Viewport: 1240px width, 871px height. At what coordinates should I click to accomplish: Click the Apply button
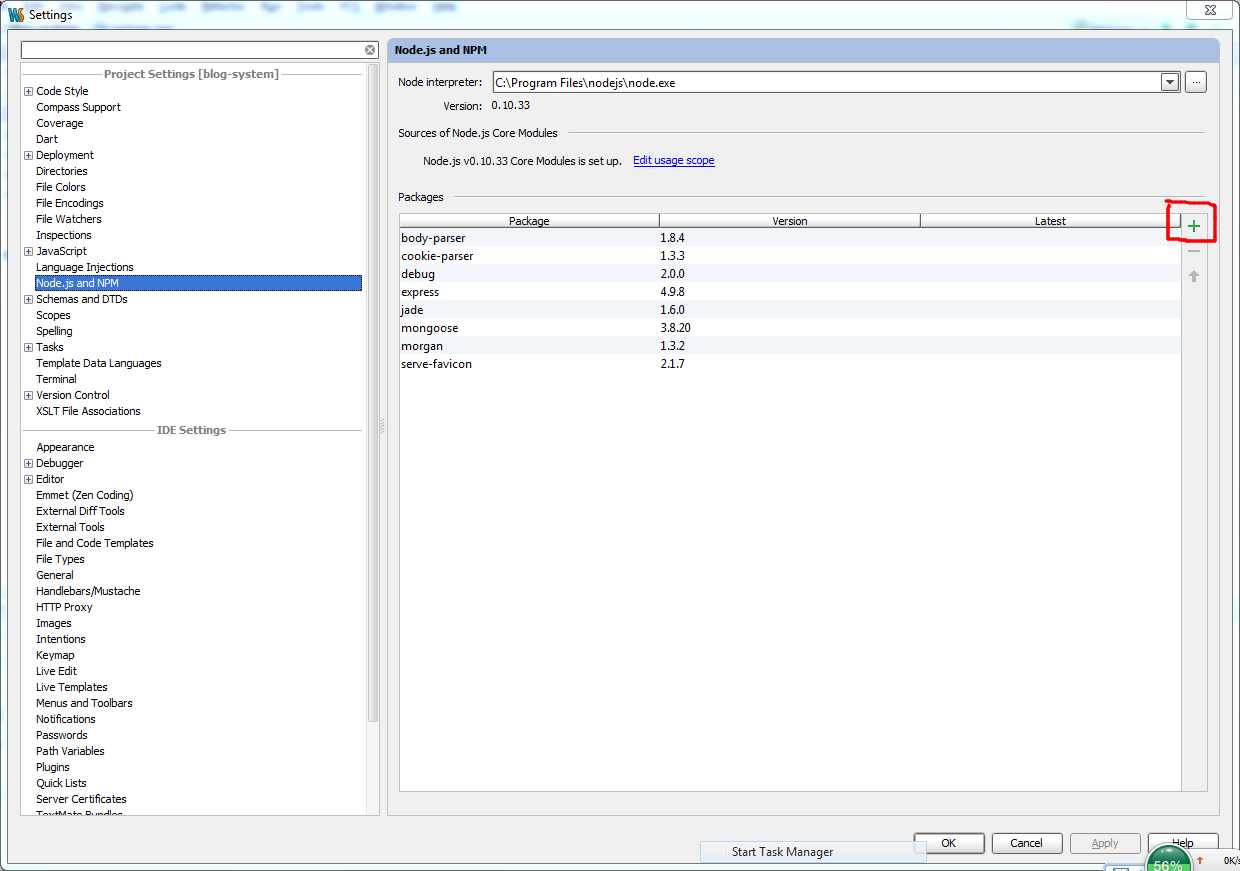click(1105, 843)
